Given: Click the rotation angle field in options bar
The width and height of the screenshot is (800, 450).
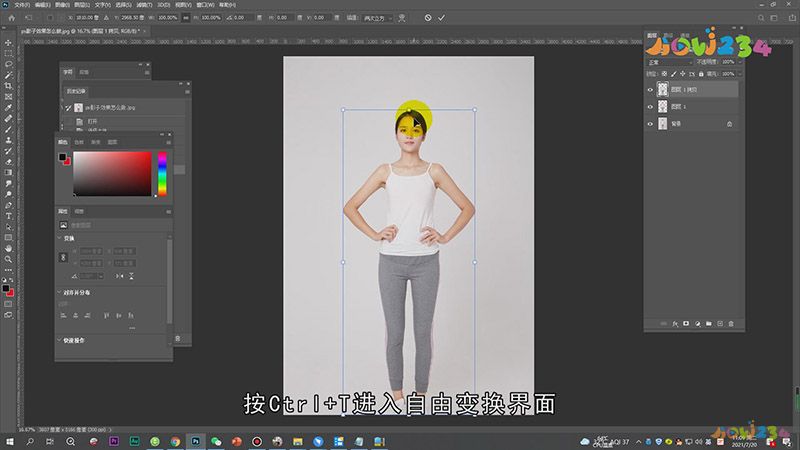Looking at the screenshot, I should 242,18.
